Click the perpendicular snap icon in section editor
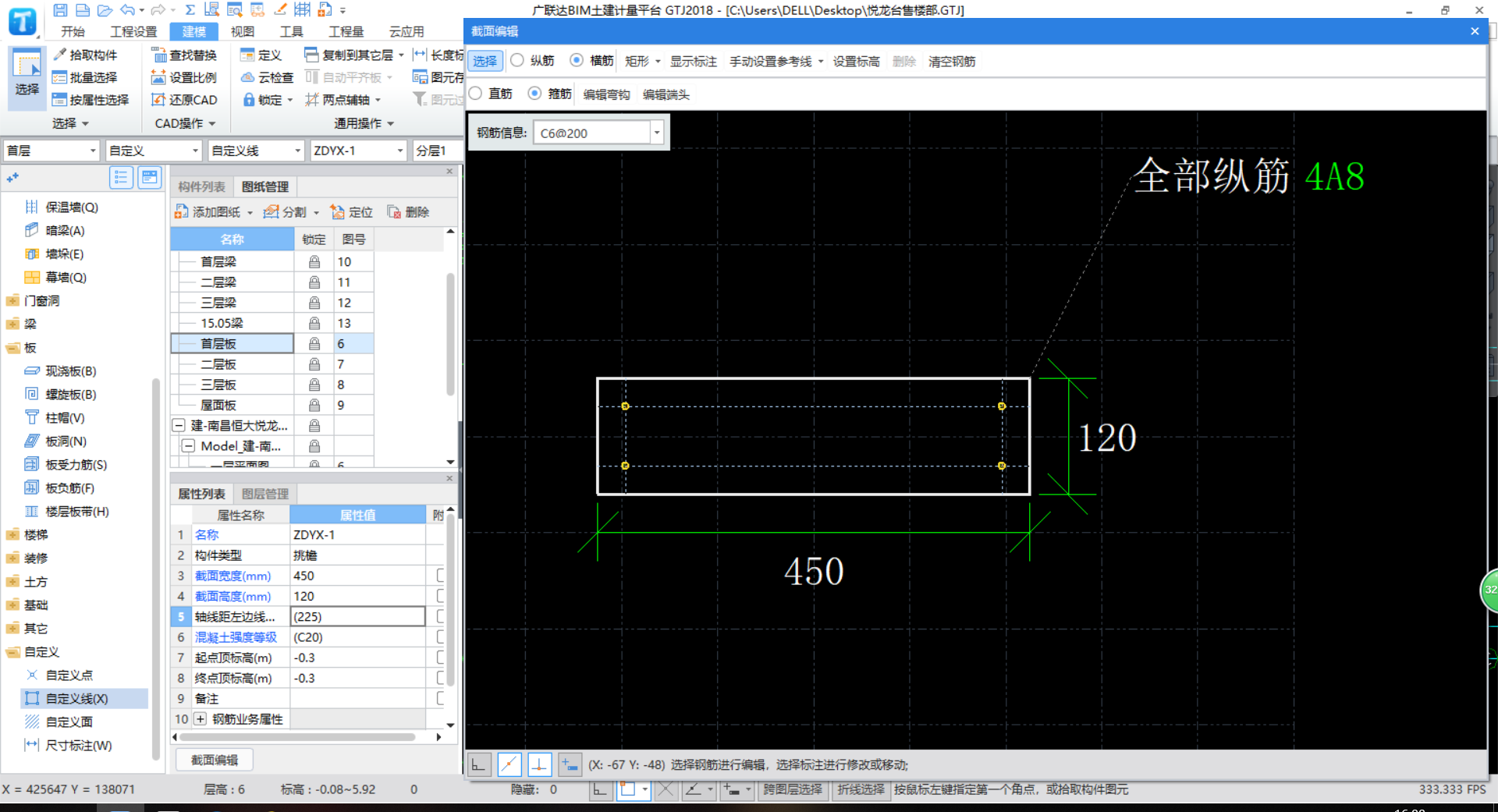The height and width of the screenshot is (812, 1498). (539, 765)
